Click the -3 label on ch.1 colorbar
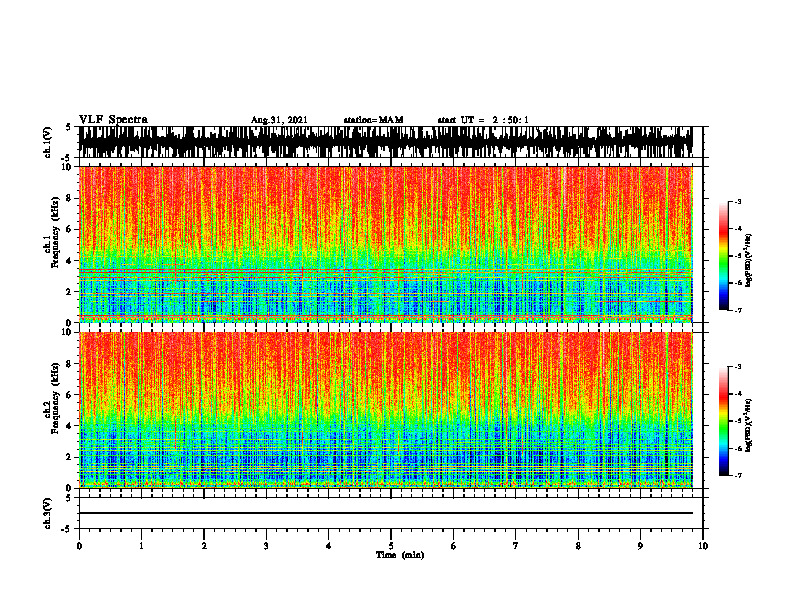Screen dimensions: 792x612 pyautogui.click(x=738, y=201)
